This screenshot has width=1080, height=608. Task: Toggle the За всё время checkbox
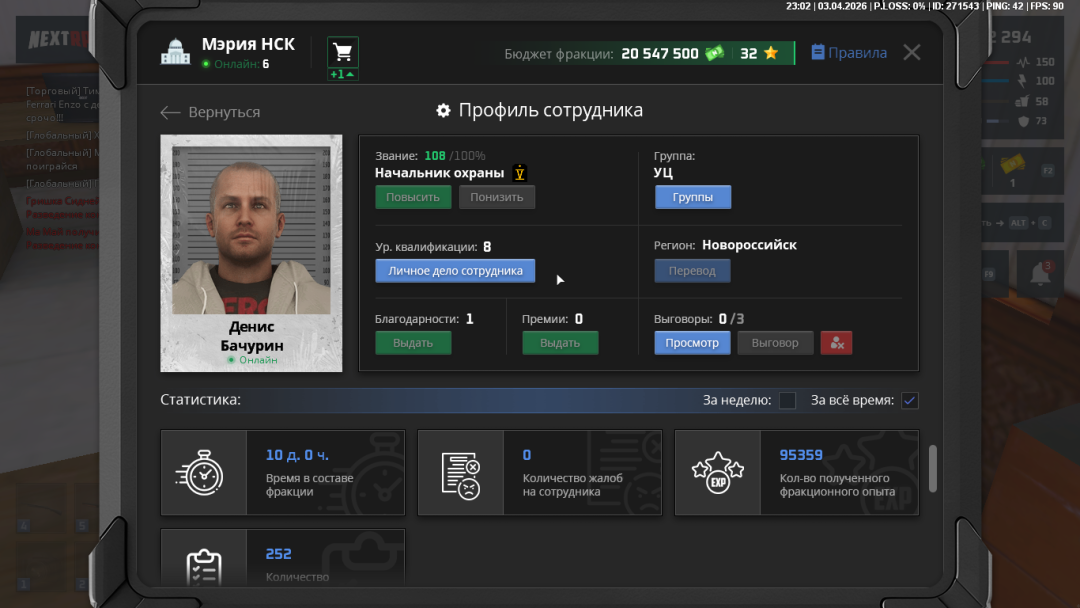(x=909, y=401)
